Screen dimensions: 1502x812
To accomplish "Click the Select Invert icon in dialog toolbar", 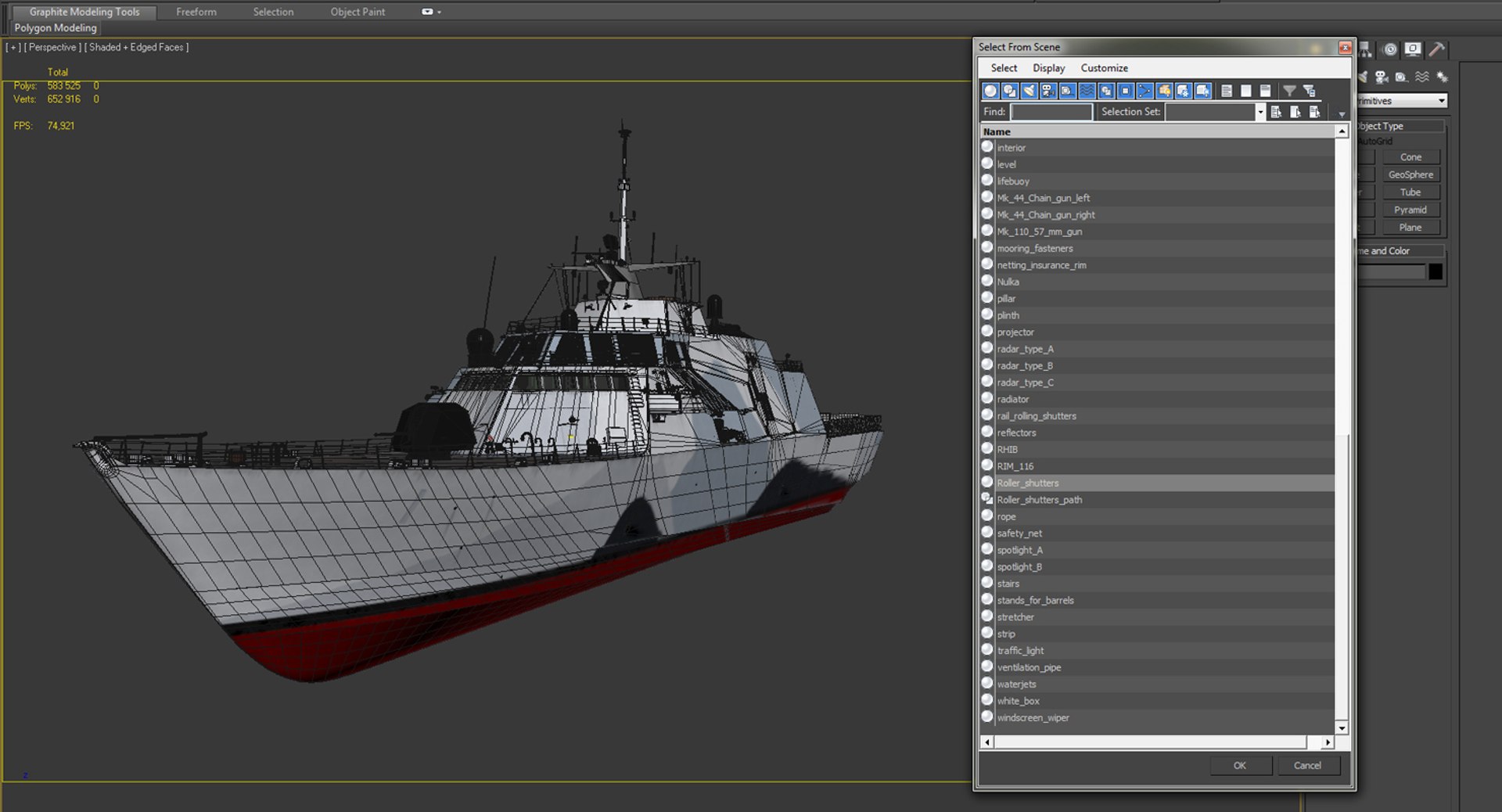I will 1265,91.
